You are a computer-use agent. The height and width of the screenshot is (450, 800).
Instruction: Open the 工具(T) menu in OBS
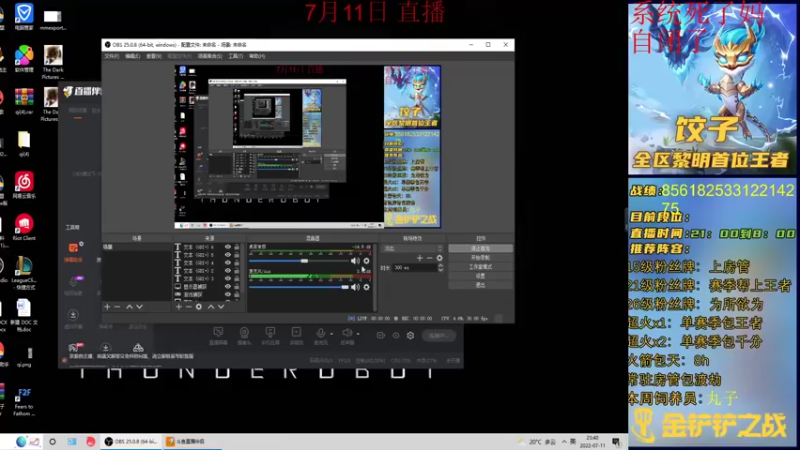coord(236,56)
